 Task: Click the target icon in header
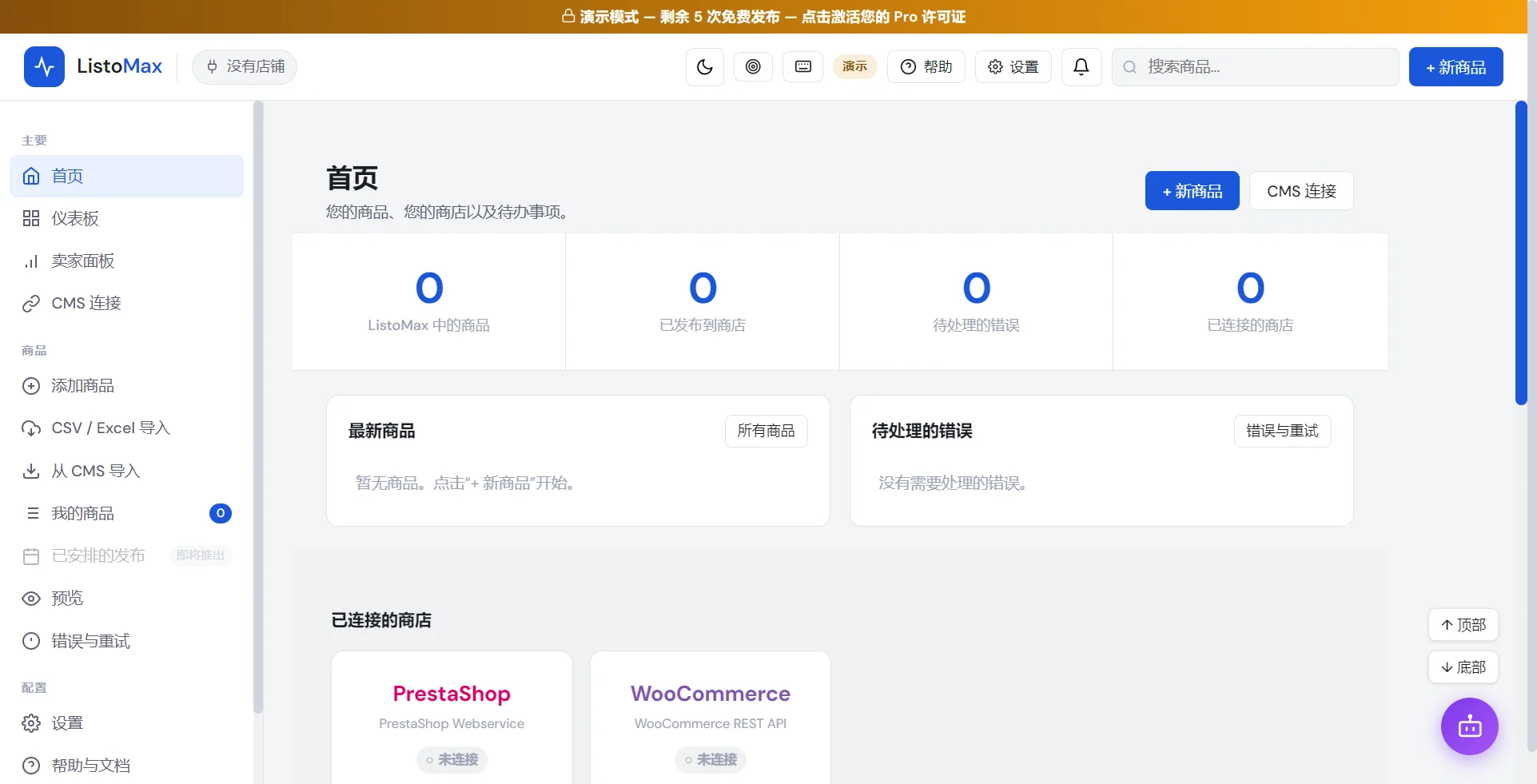(753, 67)
